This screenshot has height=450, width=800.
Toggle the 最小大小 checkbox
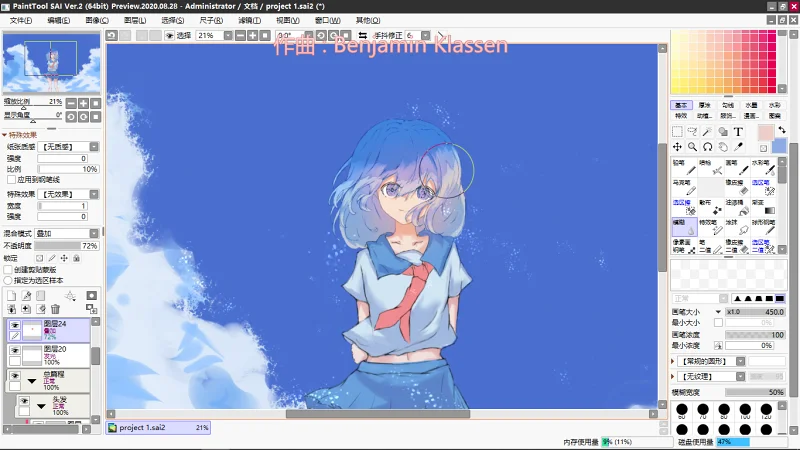(x=718, y=322)
